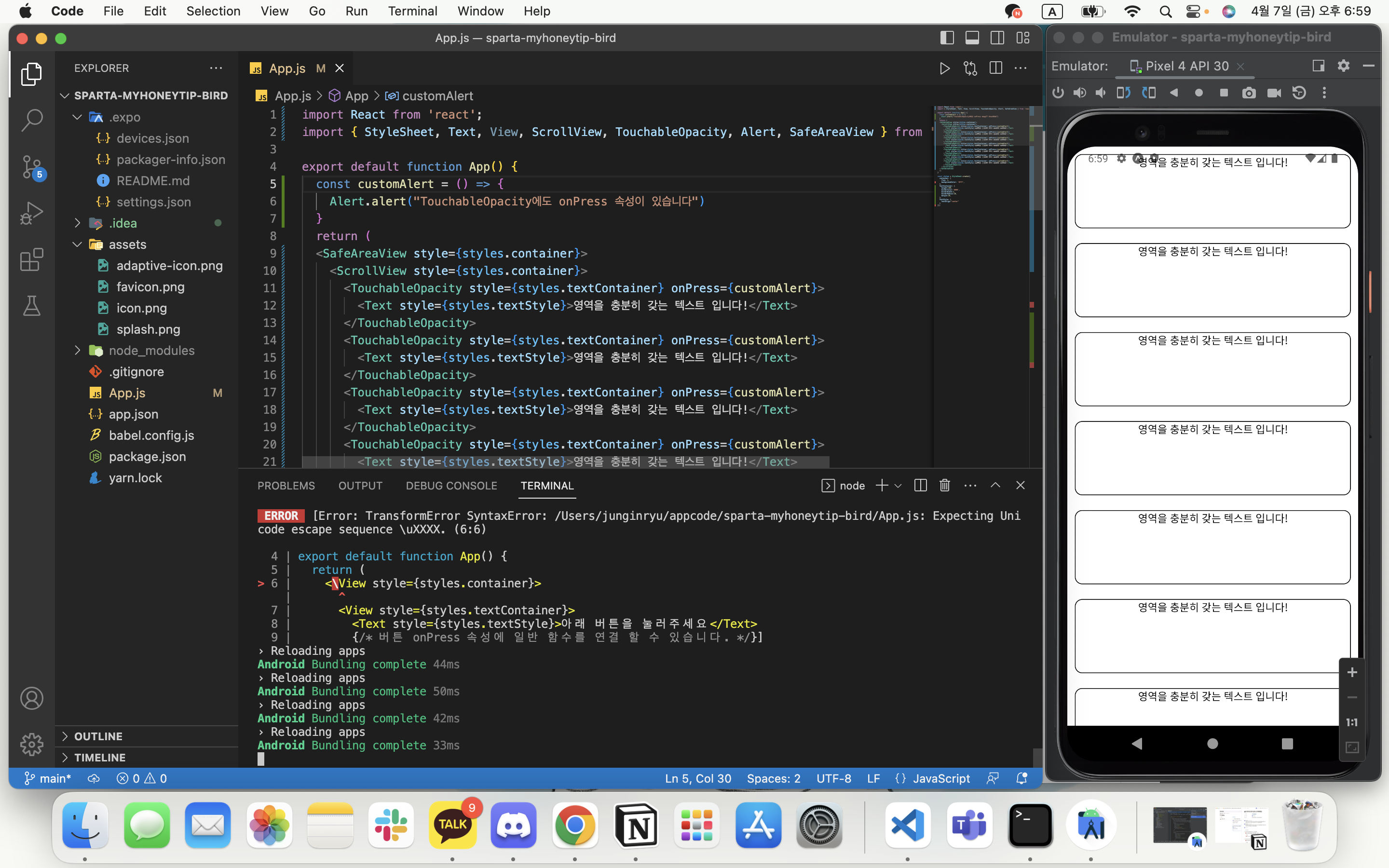Toggle the primary side bar layout
This screenshot has height=868, width=1389.
pos(947,38)
